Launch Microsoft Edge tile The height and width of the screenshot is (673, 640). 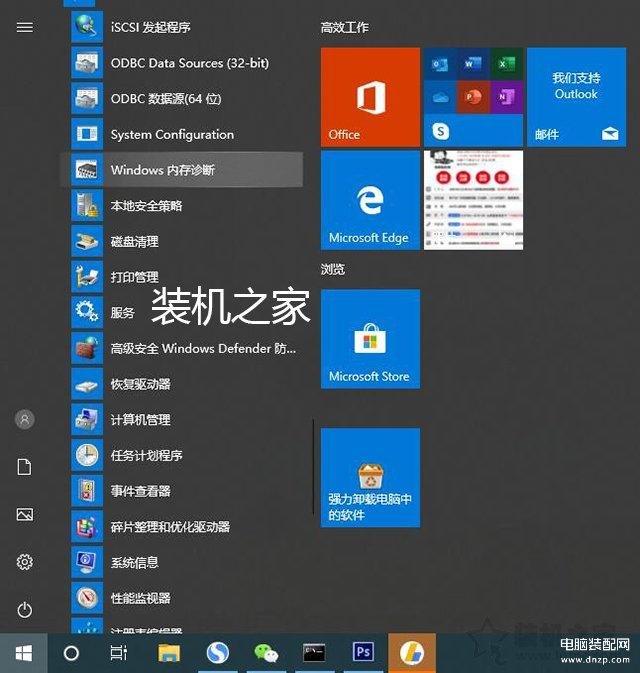coord(370,200)
